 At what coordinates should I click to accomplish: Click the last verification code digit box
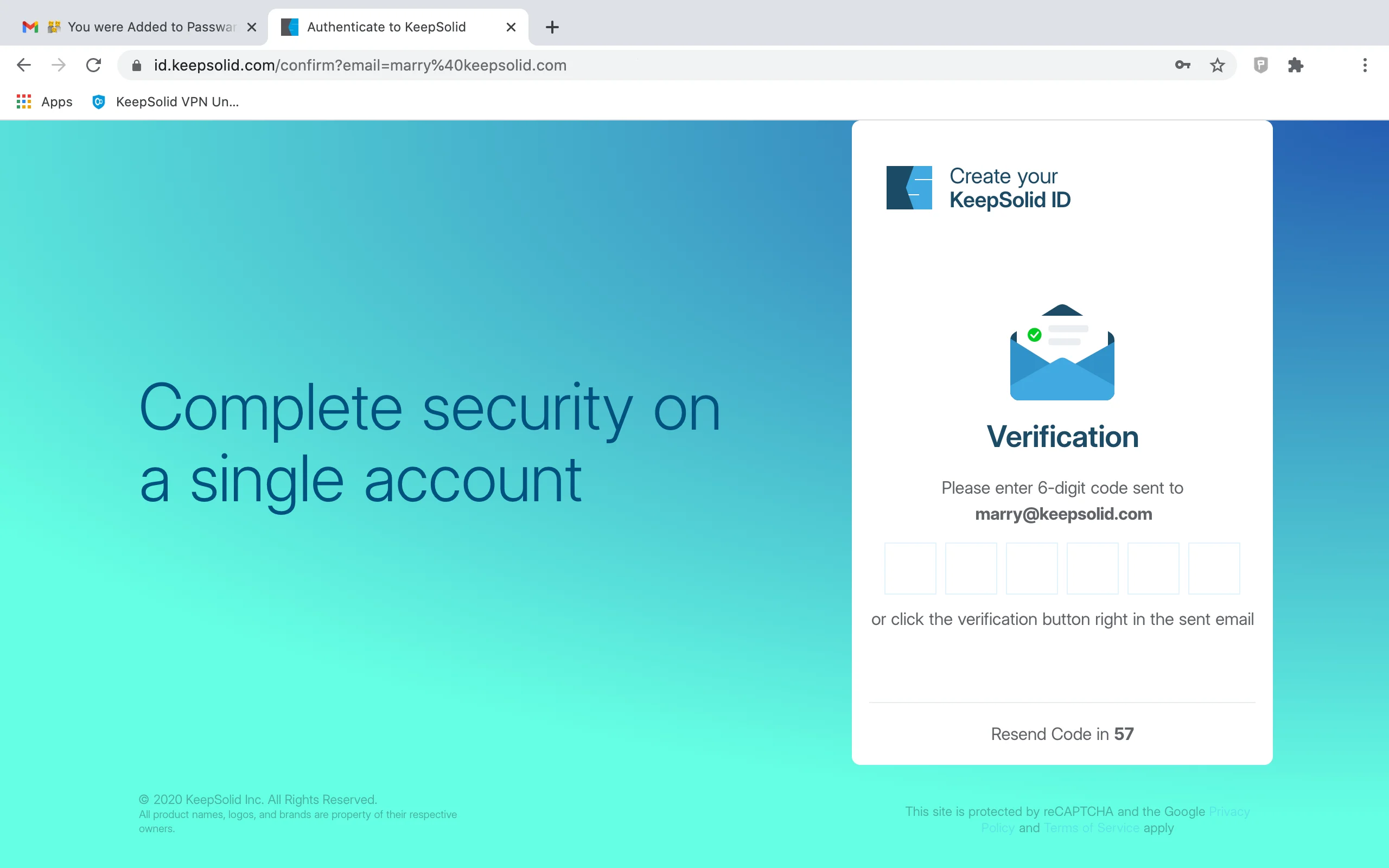pos(1214,569)
